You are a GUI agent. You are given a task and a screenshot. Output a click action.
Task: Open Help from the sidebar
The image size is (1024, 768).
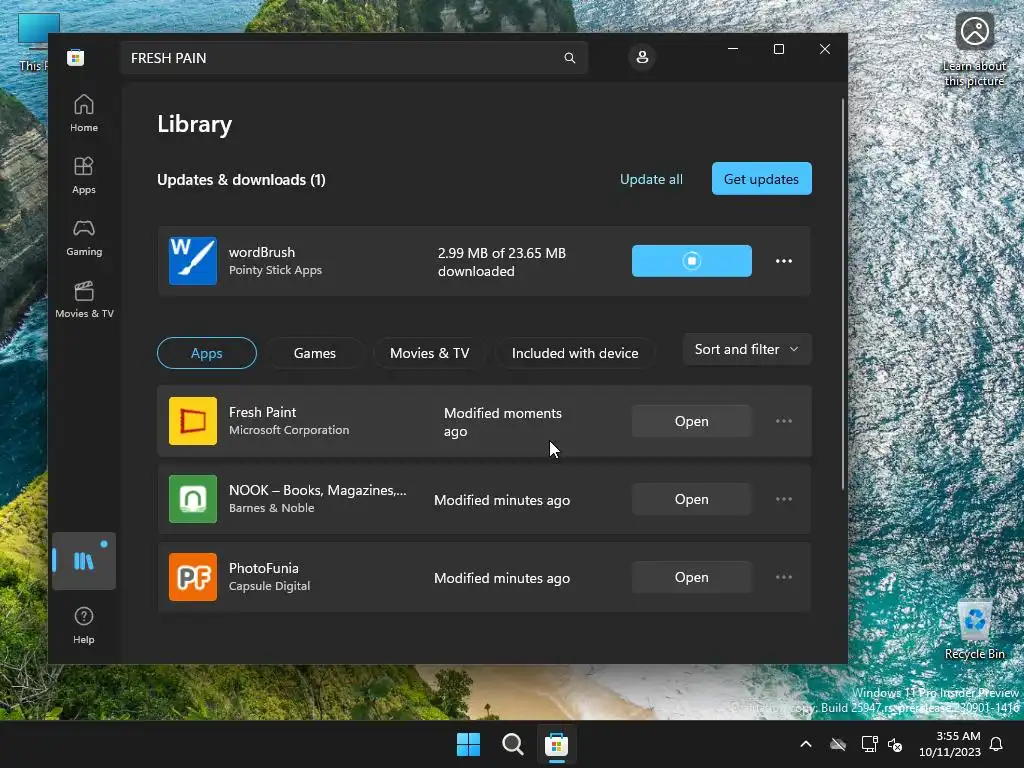tap(84, 626)
